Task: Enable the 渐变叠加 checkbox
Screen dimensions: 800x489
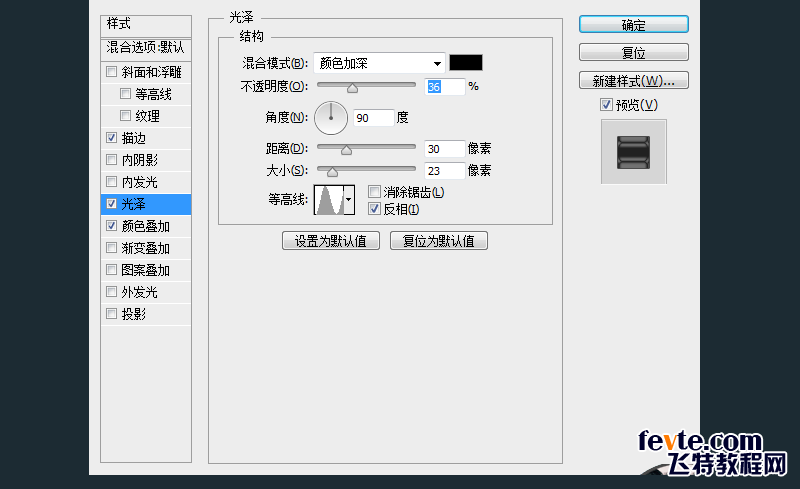Action: pos(111,248)
